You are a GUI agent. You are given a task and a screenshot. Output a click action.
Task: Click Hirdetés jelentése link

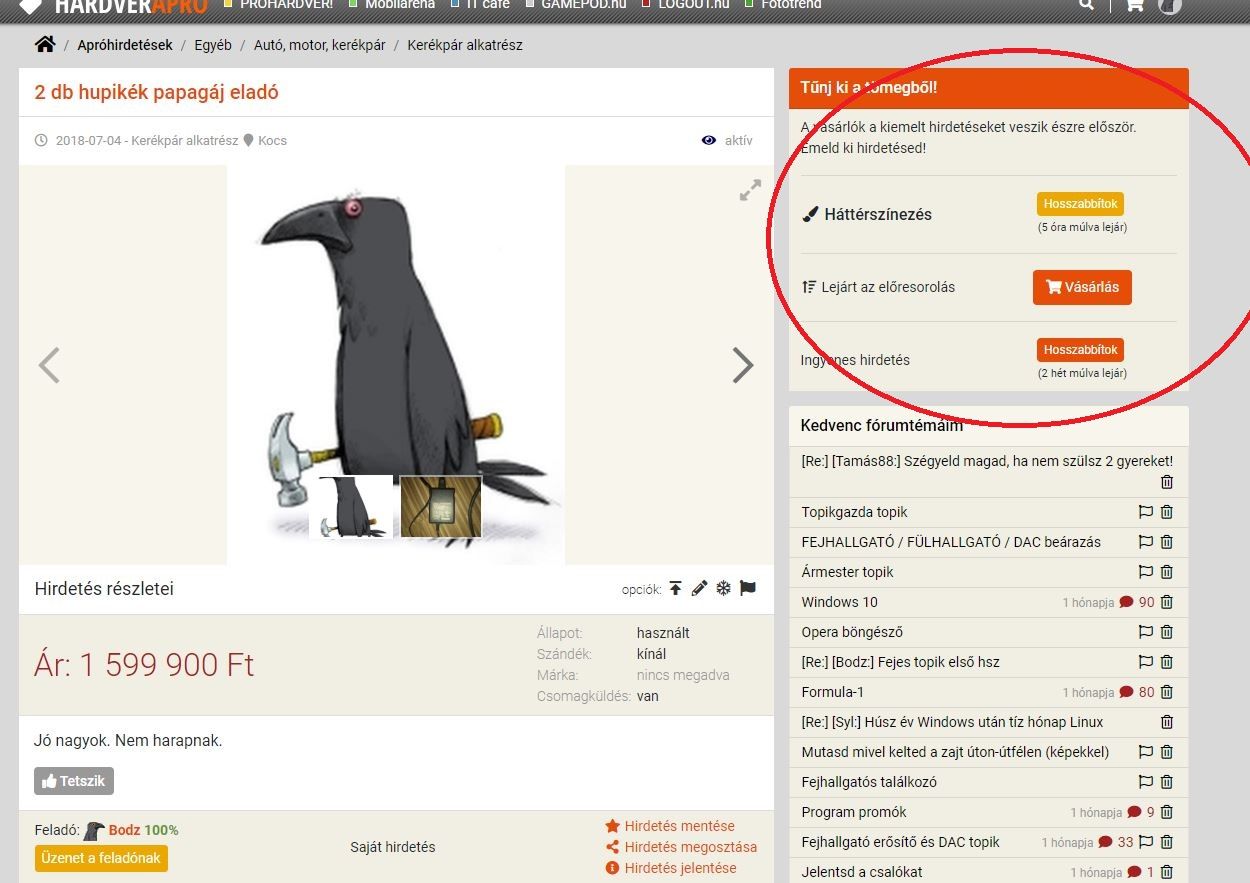coord(680,868)
